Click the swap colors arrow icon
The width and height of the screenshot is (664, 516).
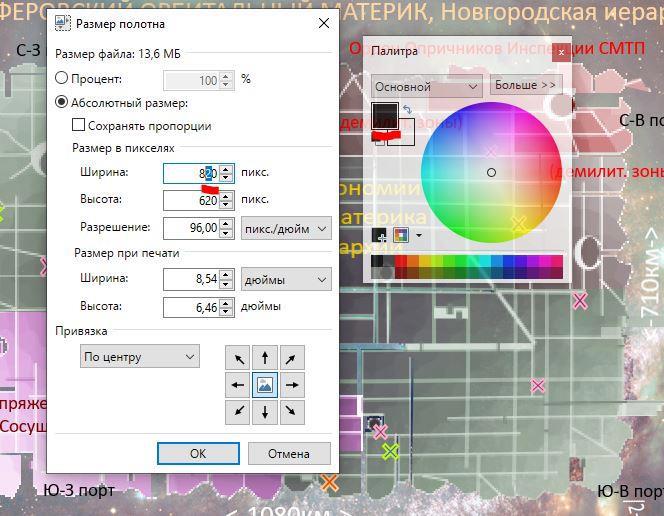pos(408,110)
